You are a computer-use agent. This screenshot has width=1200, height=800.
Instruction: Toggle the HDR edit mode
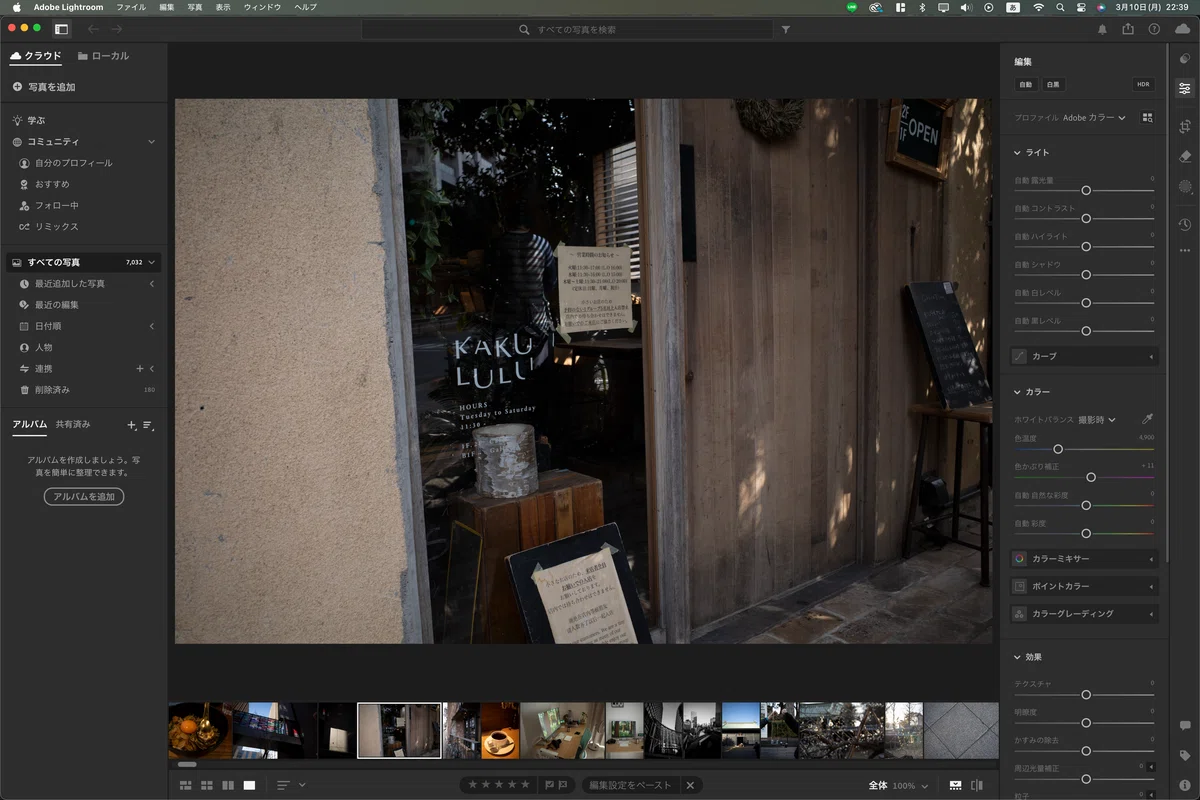pyautogui.click(x=1143, y=85)
